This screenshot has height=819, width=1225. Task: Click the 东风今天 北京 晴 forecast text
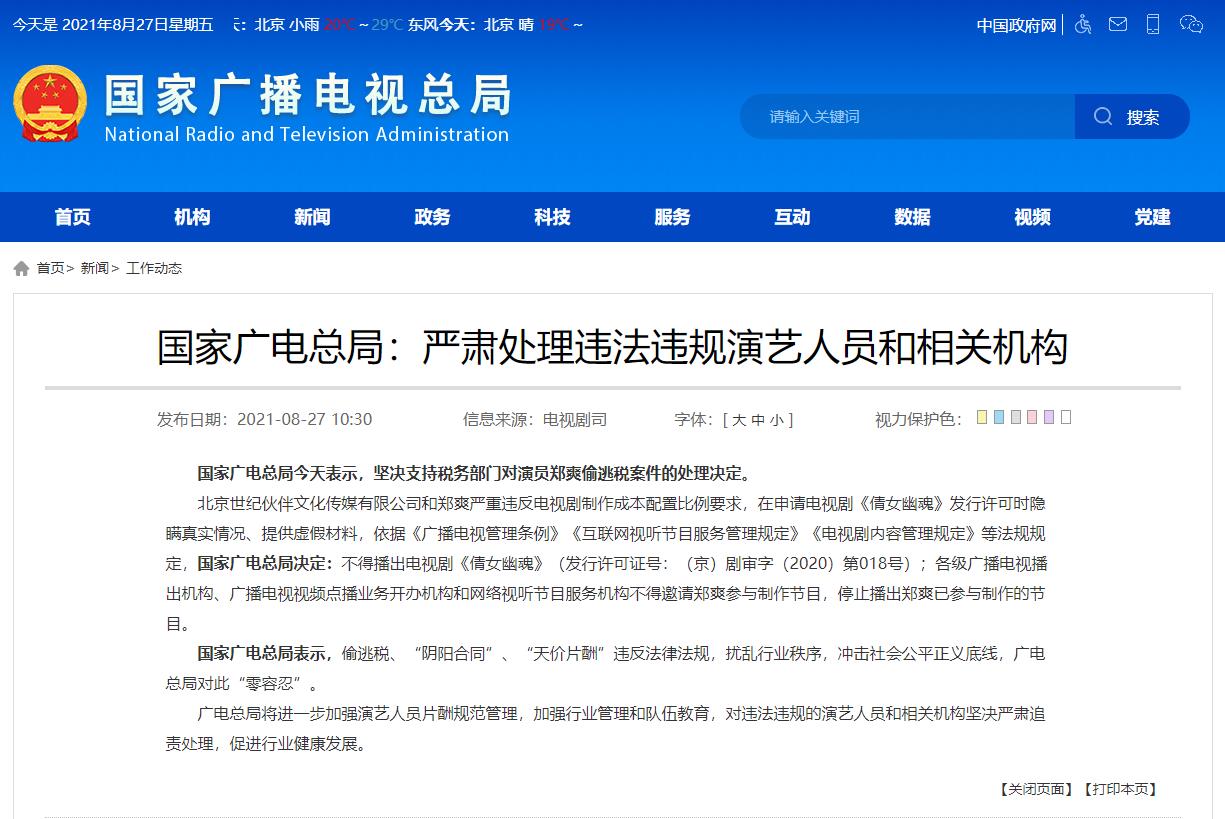[x=470, y=25]
